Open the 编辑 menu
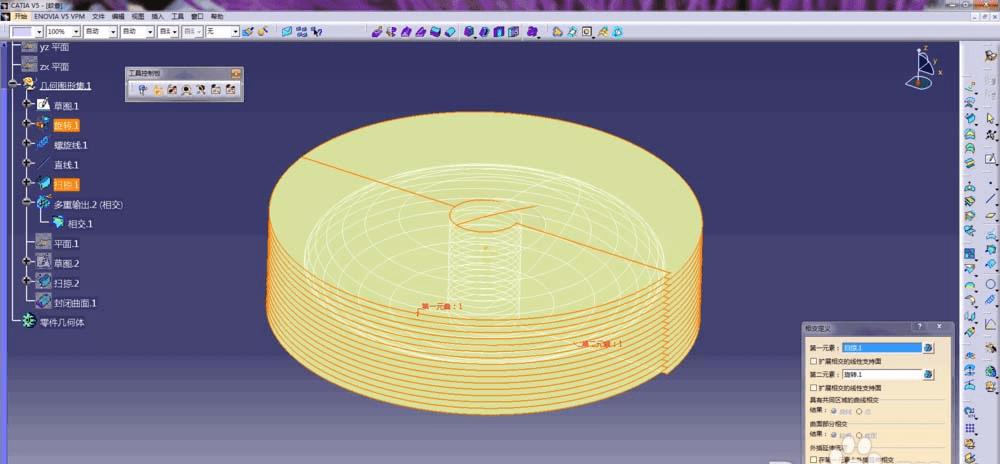 118,16
